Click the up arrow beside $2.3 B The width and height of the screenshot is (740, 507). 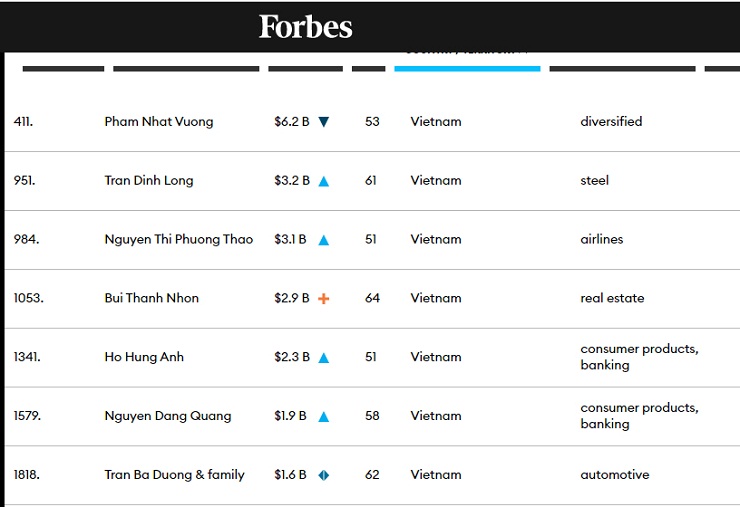pyautogui.click(x=323, y=358)
